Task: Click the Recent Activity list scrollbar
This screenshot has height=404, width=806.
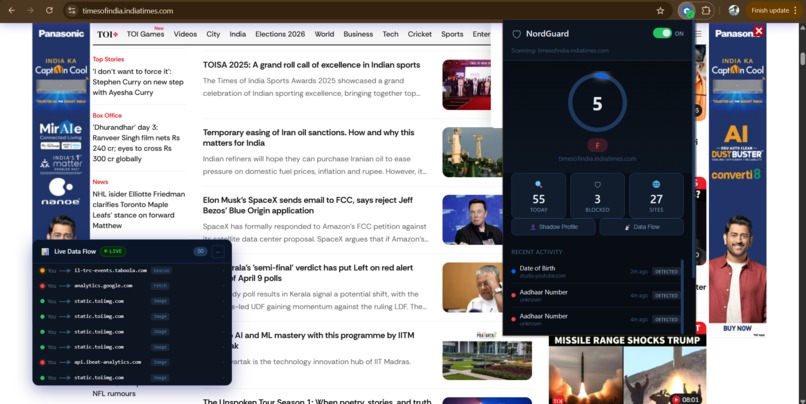Action: (x=682, y=296)
